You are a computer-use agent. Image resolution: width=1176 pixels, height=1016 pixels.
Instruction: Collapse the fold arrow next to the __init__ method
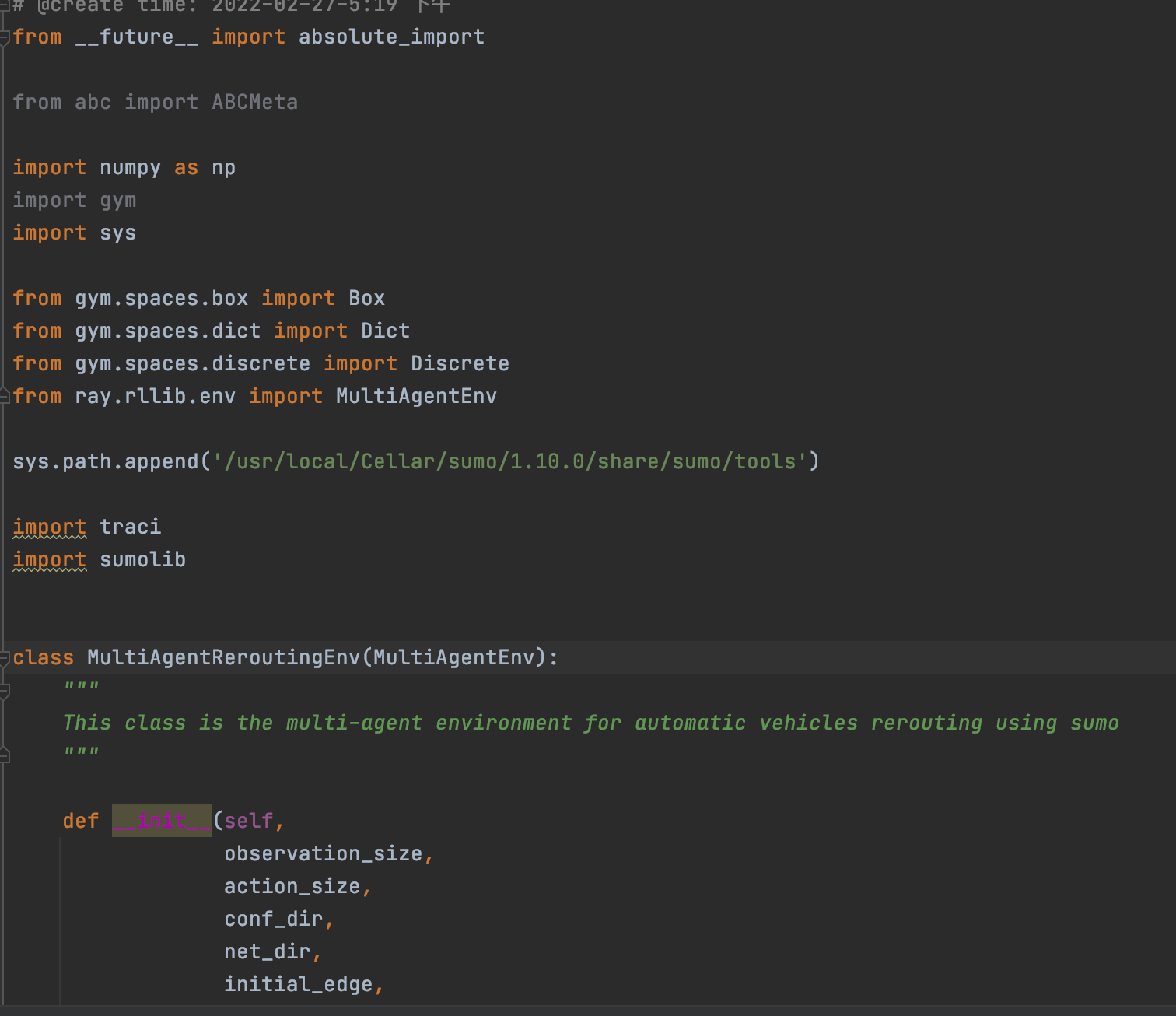(5, 821)
